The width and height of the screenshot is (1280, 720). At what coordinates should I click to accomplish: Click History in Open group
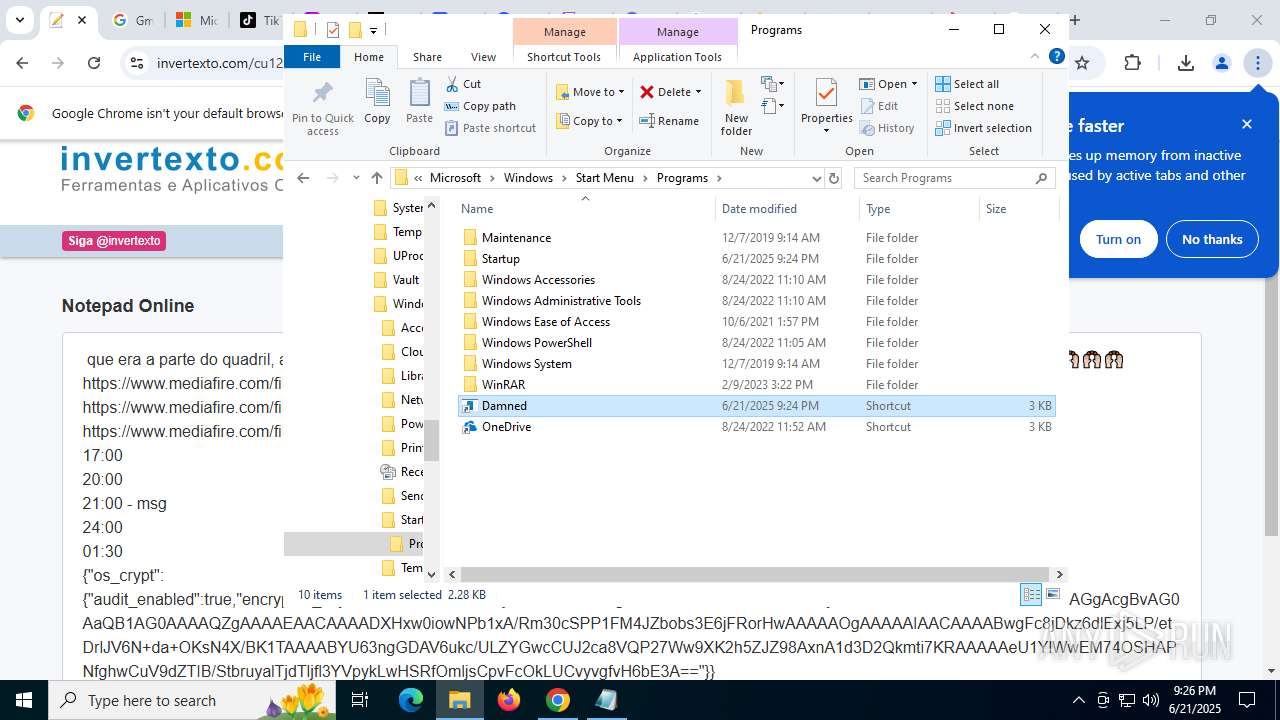tap(886, 128)
